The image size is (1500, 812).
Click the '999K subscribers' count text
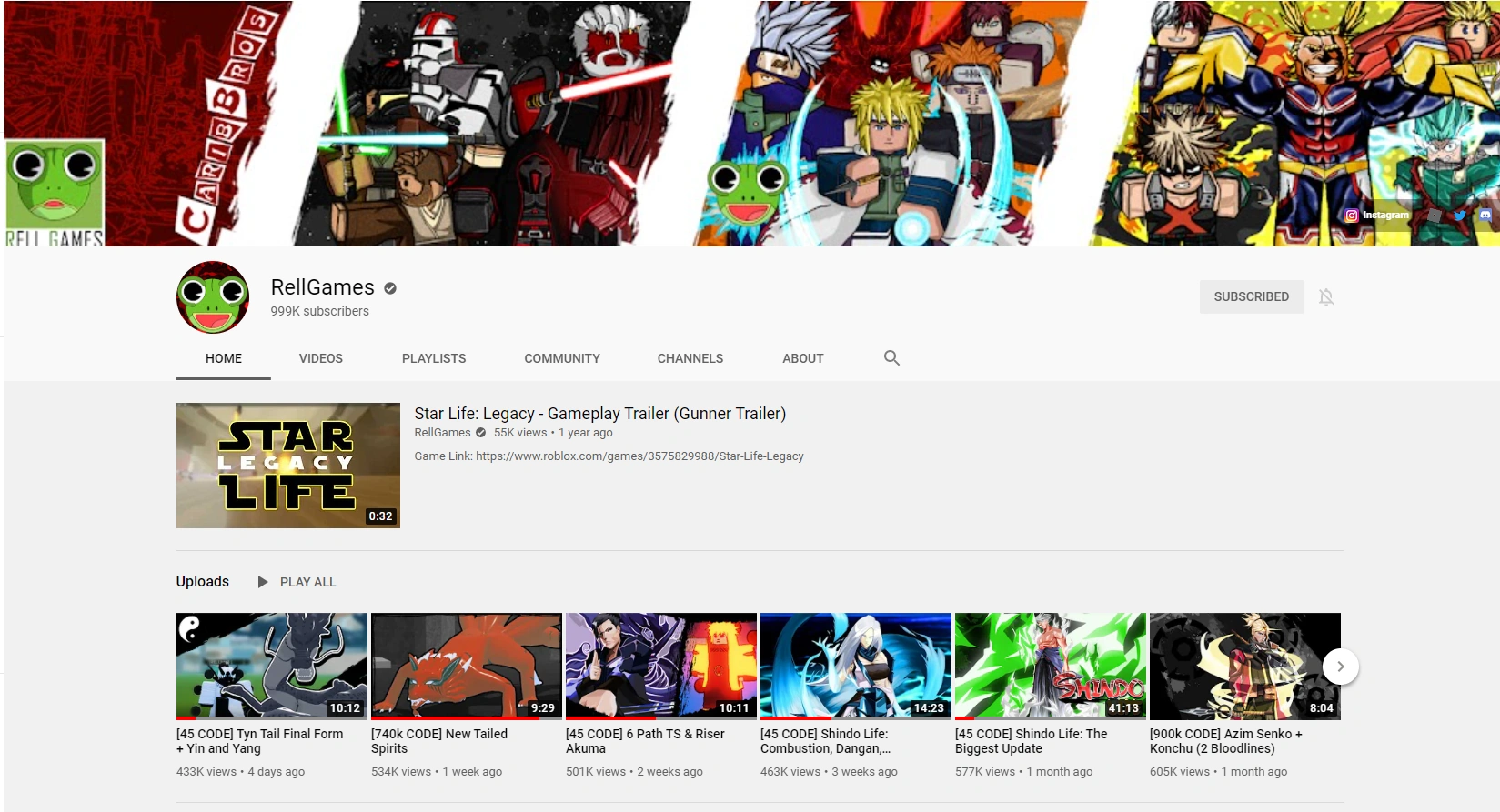click(x=320, y=311)
